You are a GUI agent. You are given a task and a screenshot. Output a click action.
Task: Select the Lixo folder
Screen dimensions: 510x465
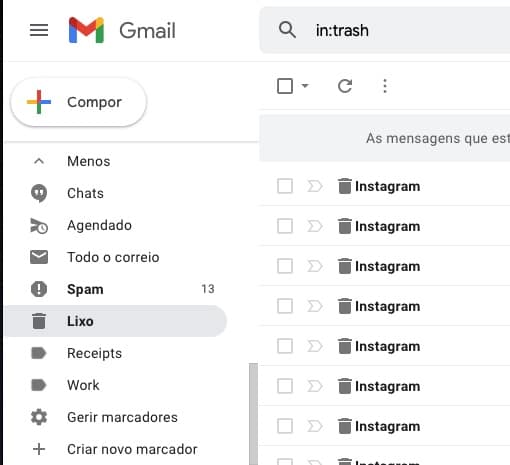click(115, 321)
